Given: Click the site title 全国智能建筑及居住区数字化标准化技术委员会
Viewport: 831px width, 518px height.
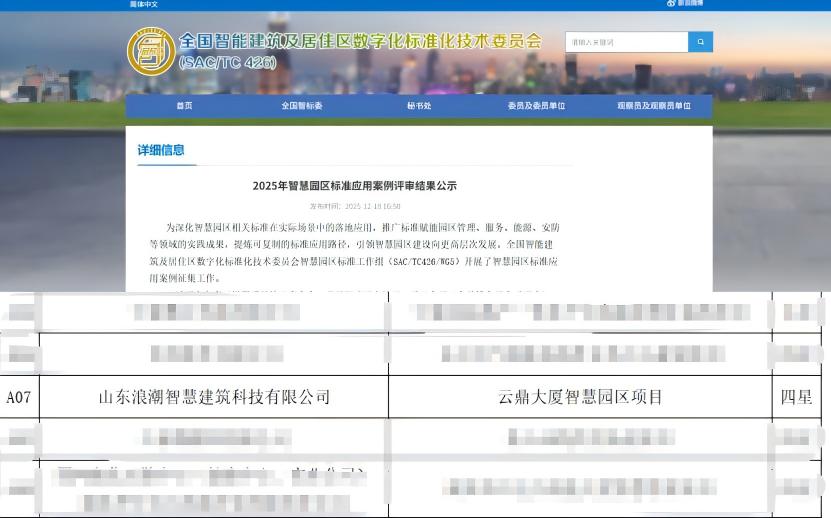Looking at the screenshot, I should pos(360,41).
